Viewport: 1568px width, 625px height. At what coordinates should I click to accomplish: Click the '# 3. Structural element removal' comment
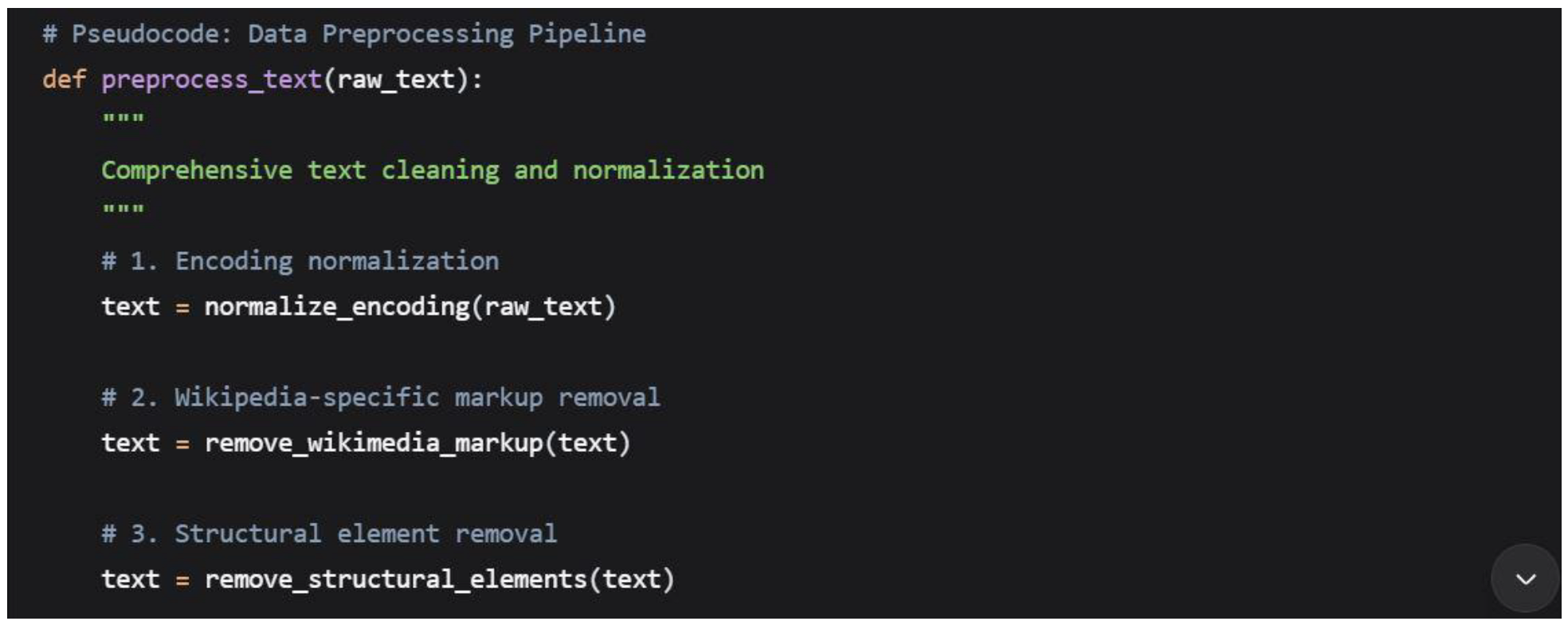click(328, 534)
